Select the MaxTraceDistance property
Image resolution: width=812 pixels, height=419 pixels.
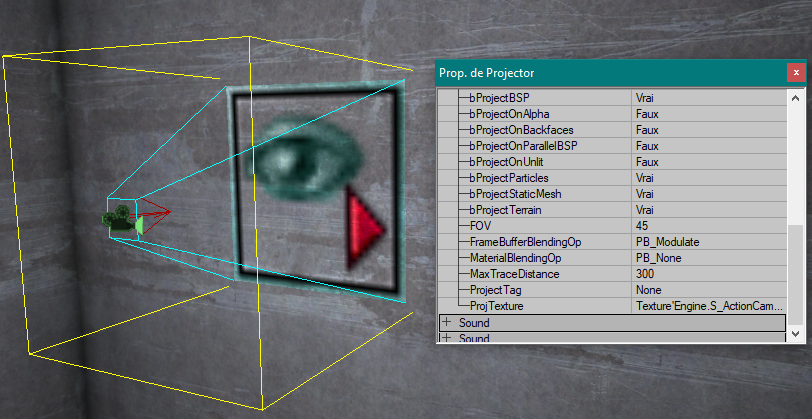(x=514, y=274)
